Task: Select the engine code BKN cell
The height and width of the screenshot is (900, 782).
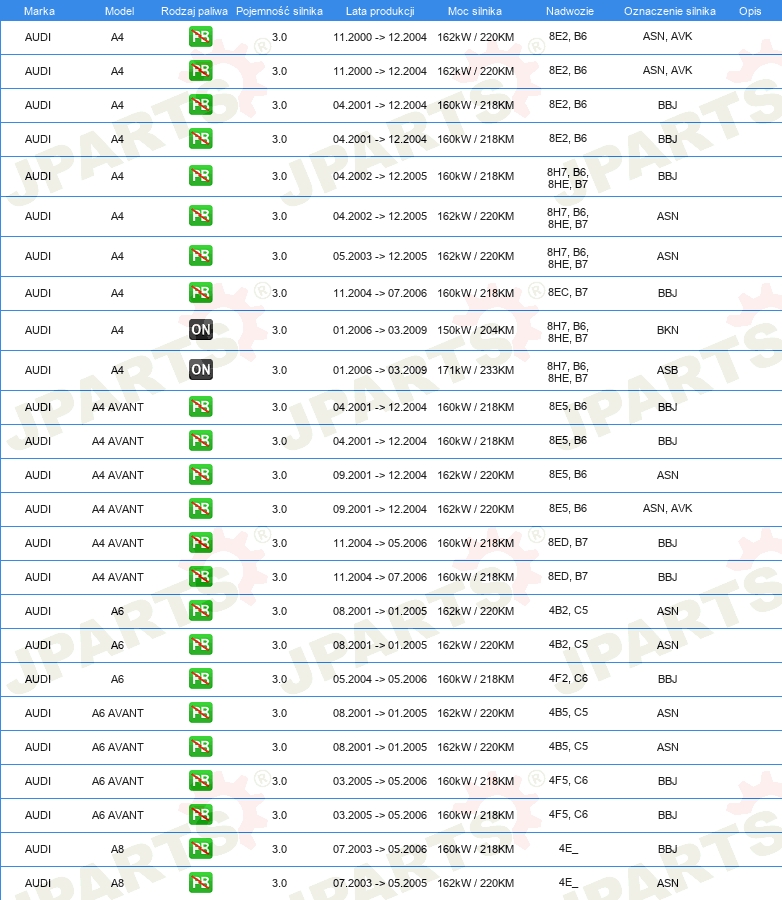Action: 668,330
